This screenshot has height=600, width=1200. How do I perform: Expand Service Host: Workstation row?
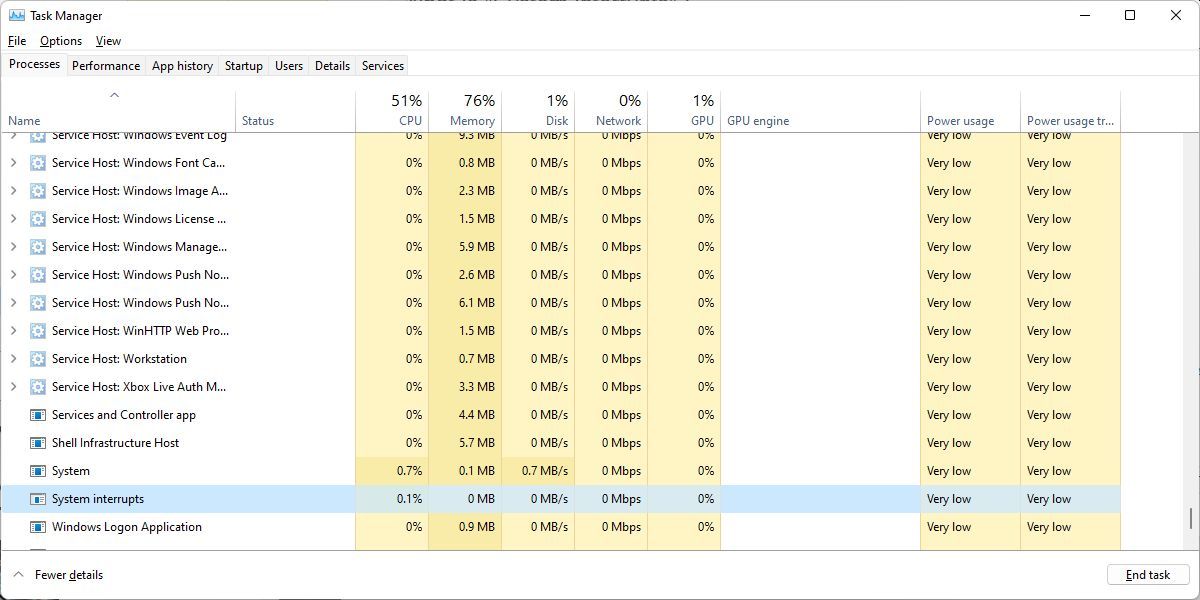(x=13, y=359)
